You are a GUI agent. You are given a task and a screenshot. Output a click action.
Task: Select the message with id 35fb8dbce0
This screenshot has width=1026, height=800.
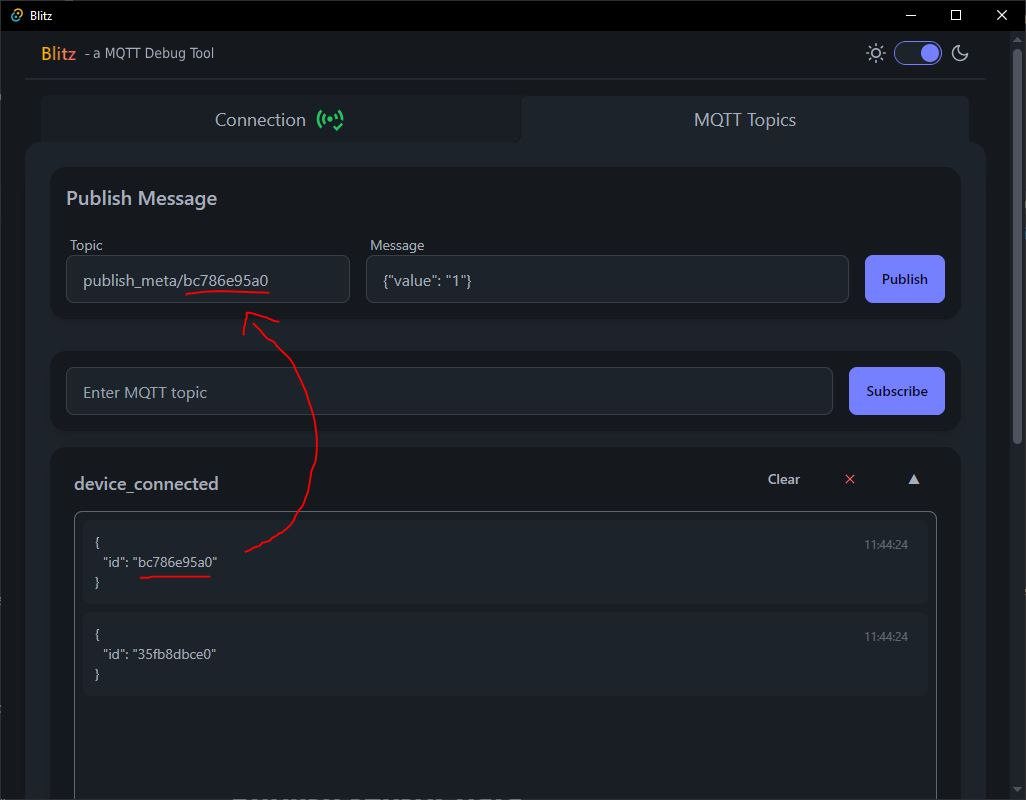click(x=504, y=654)
